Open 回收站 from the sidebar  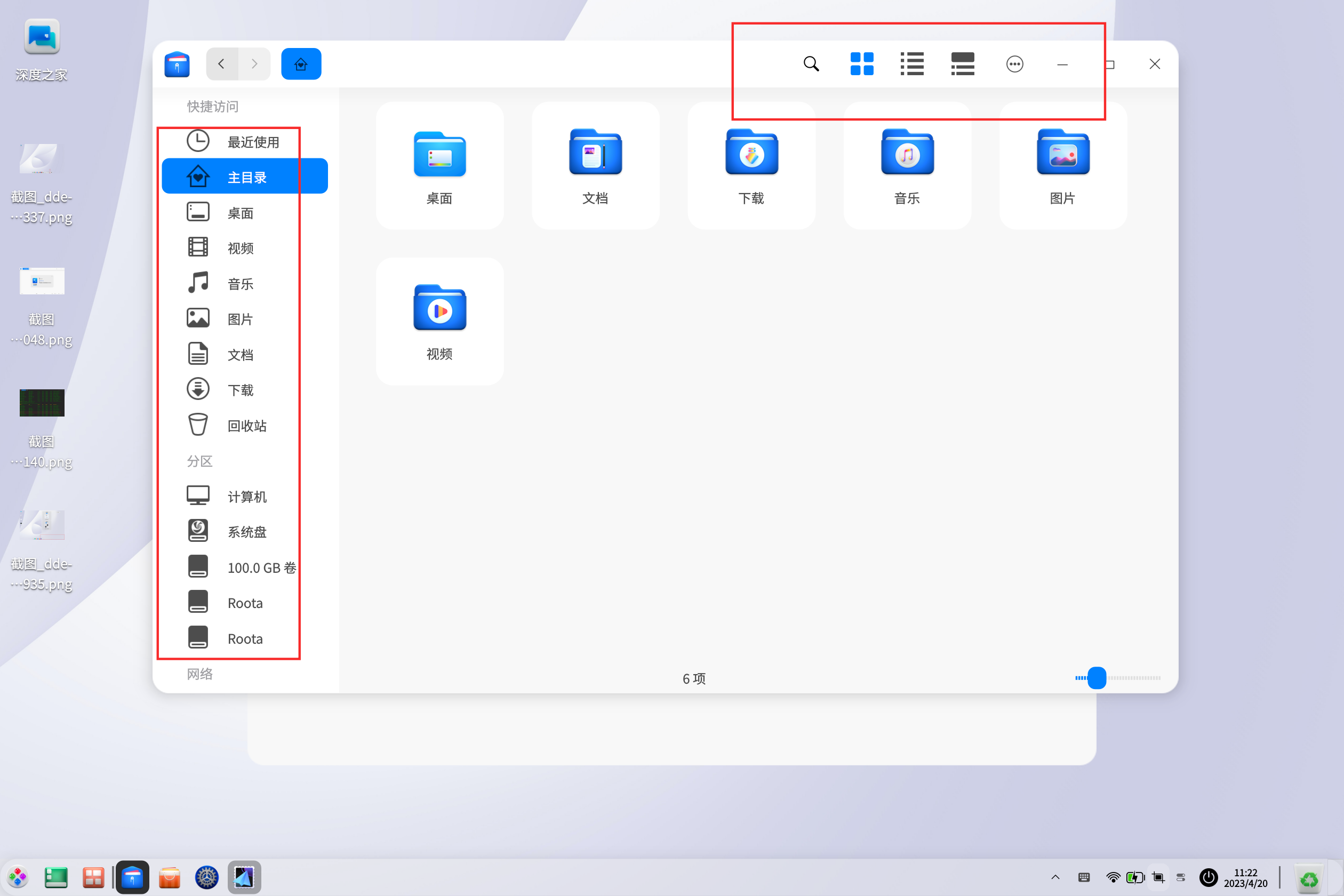(247, 425)
